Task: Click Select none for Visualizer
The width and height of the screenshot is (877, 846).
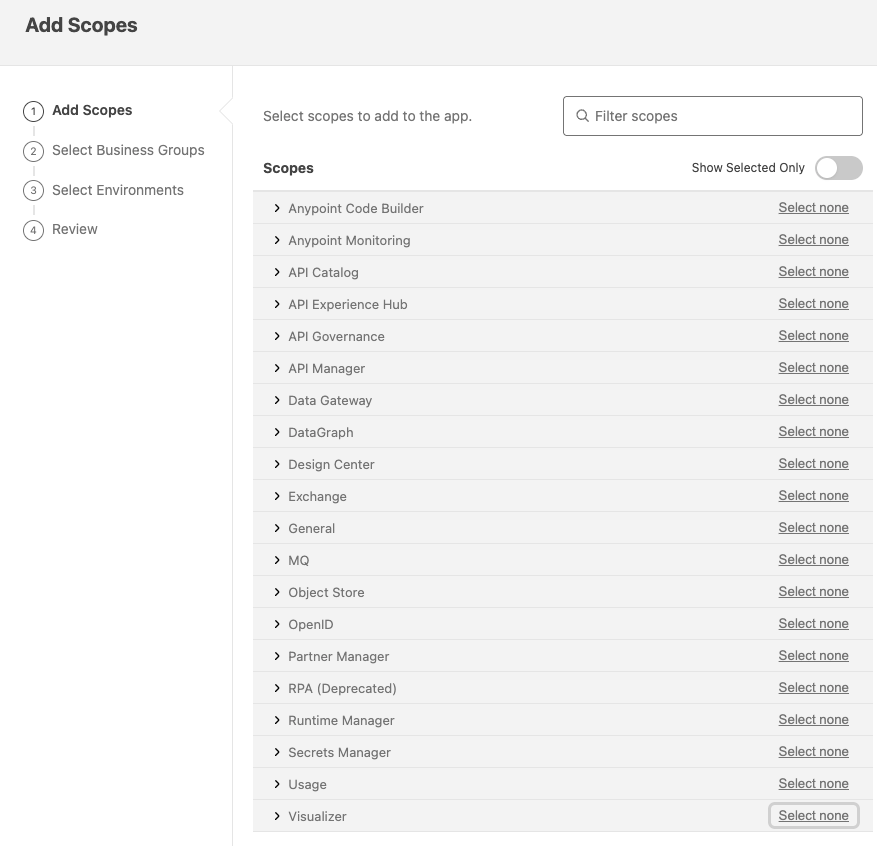Action: (813, 816)
